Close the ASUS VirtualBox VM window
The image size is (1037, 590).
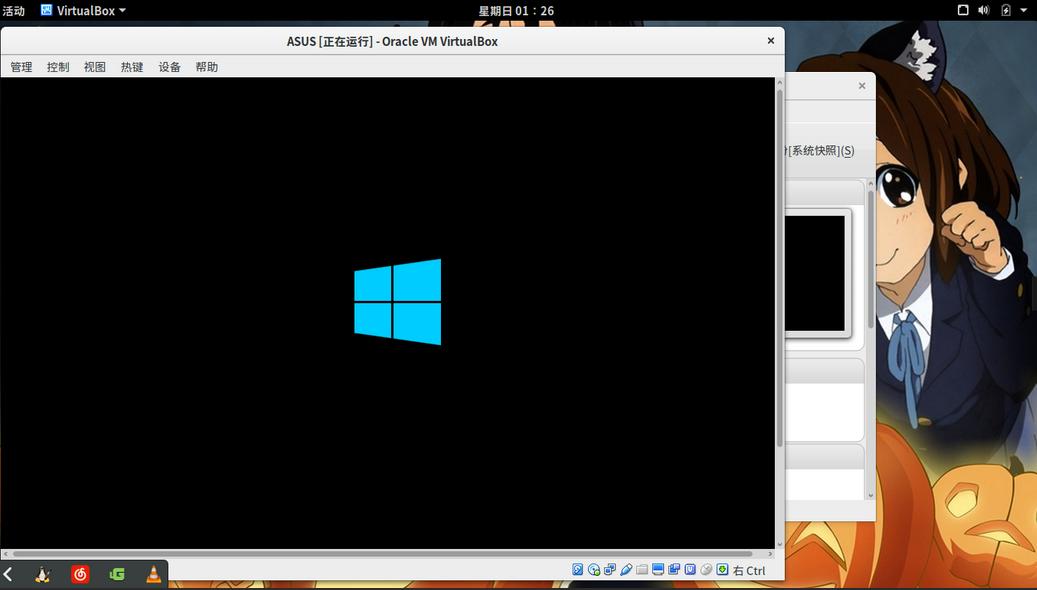(770, 41)
